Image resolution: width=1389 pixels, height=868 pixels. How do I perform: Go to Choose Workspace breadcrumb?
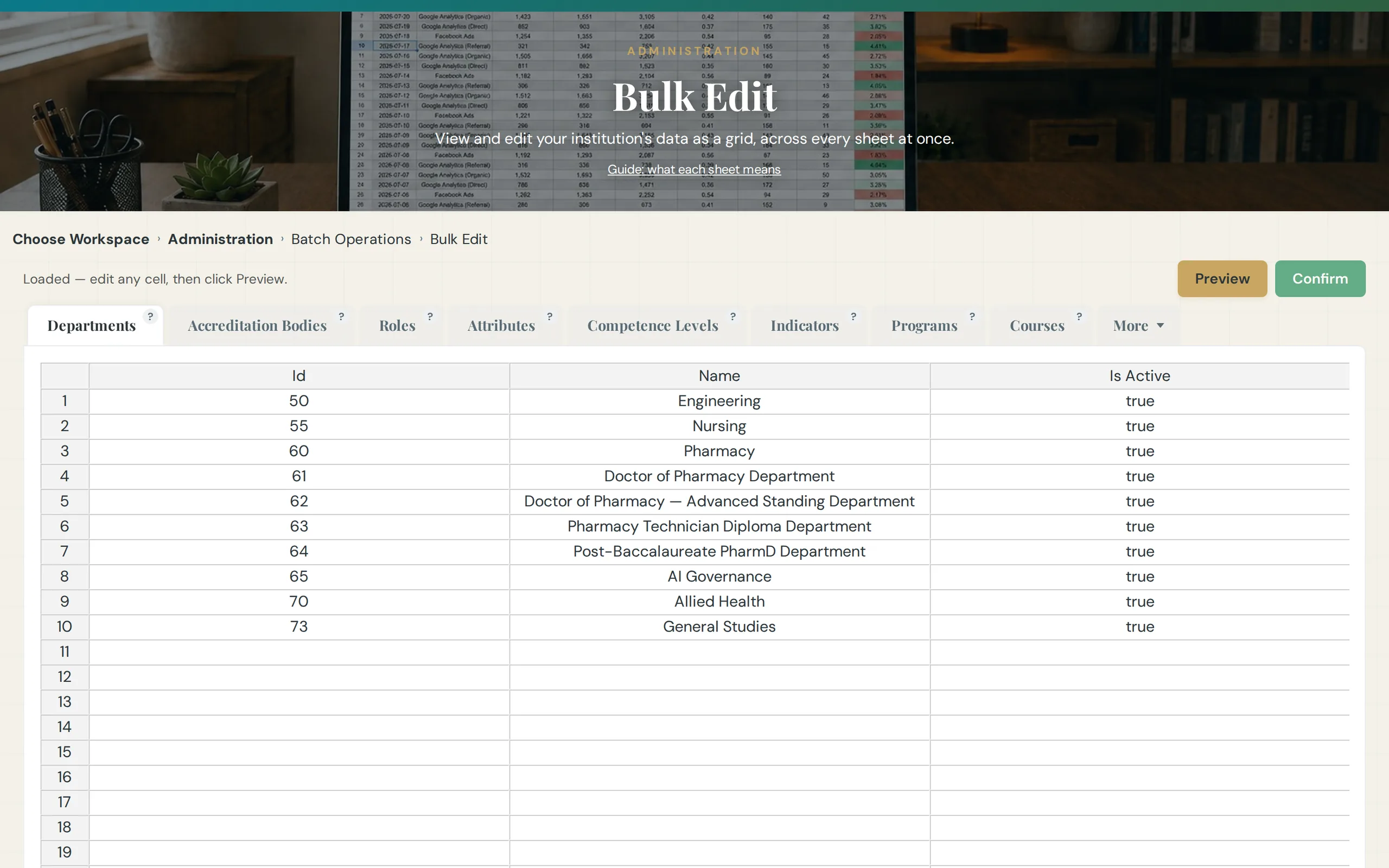tap(81, 239)
